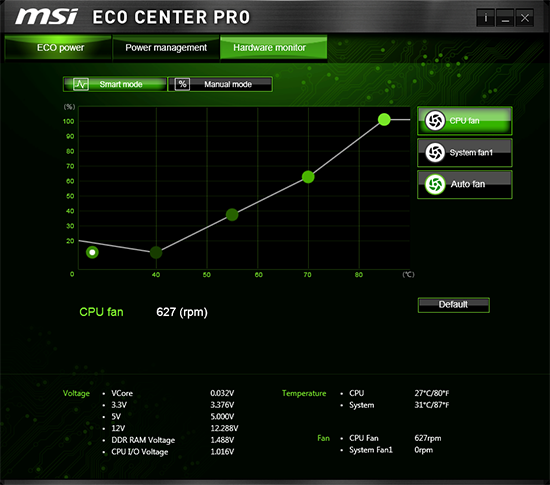The image size is (550, 485).
Task: Reset fan curve with Default button
Action: [x=454, y=305]
